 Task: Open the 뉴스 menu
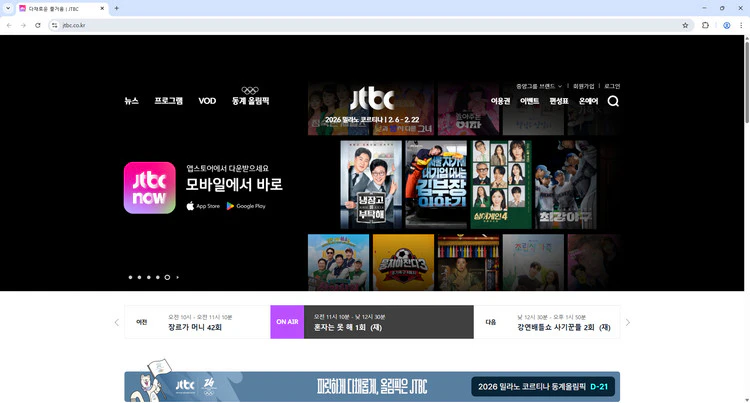click(x=132, y=101)
